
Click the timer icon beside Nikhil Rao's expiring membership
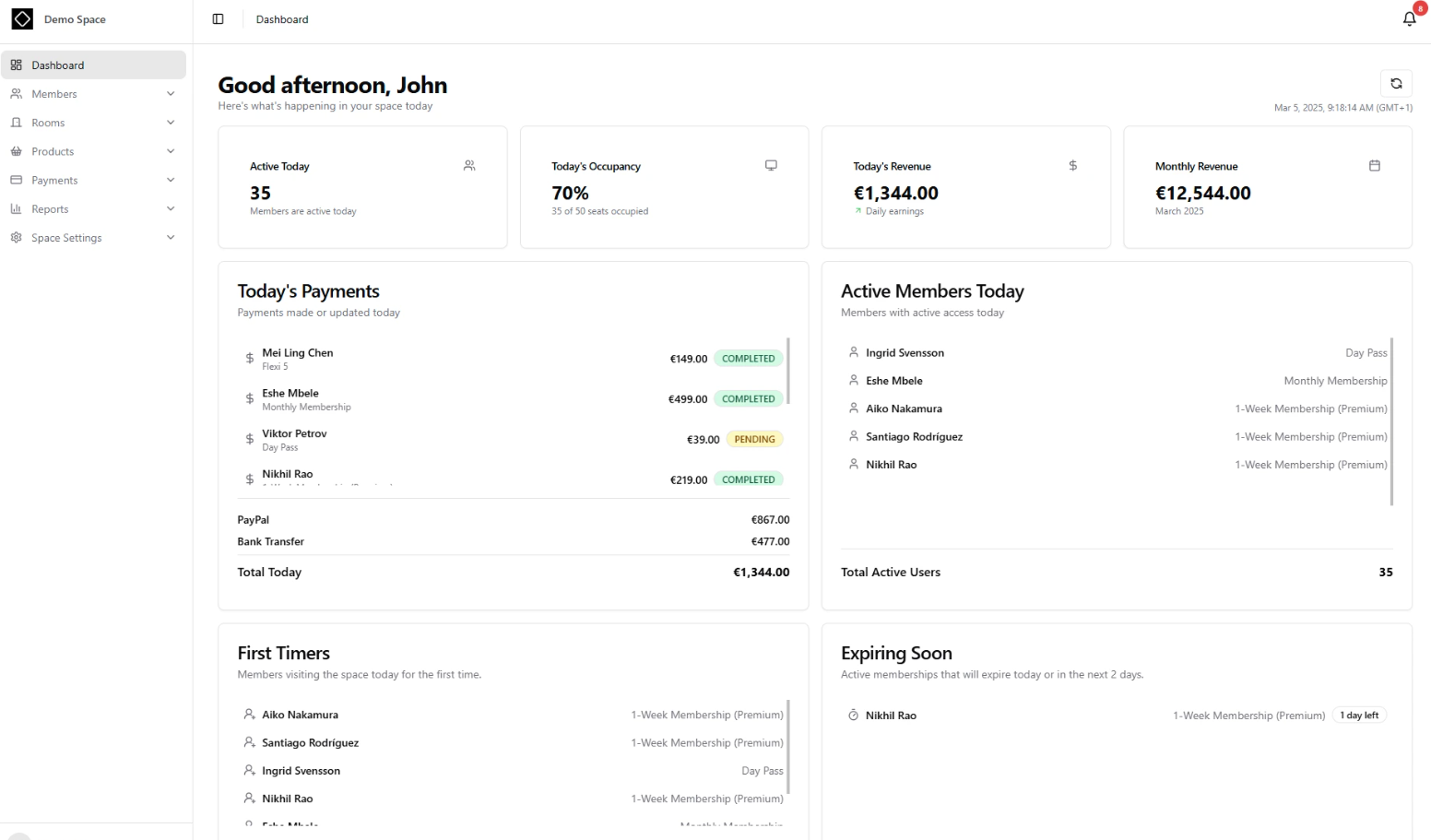[x=851, y=715]
